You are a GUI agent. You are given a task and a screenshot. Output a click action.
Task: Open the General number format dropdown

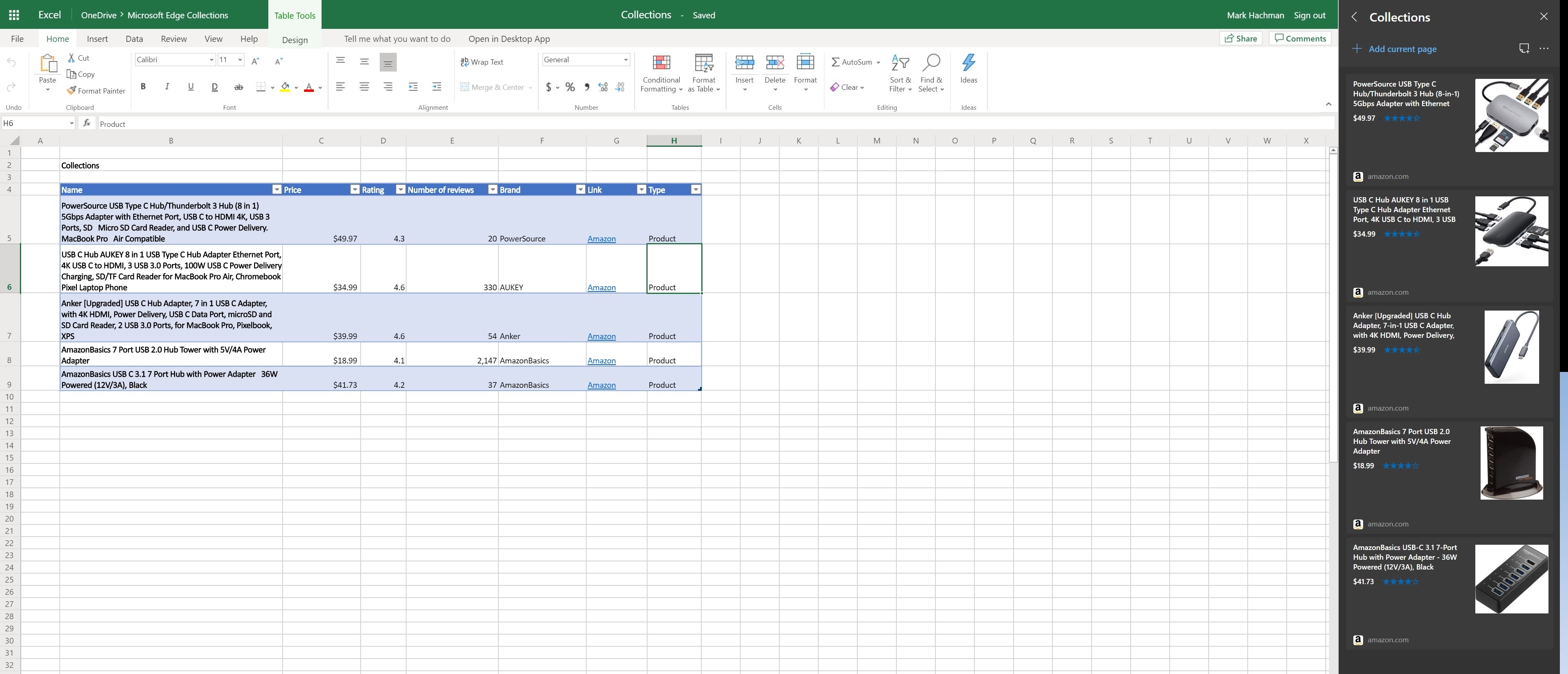625,60
